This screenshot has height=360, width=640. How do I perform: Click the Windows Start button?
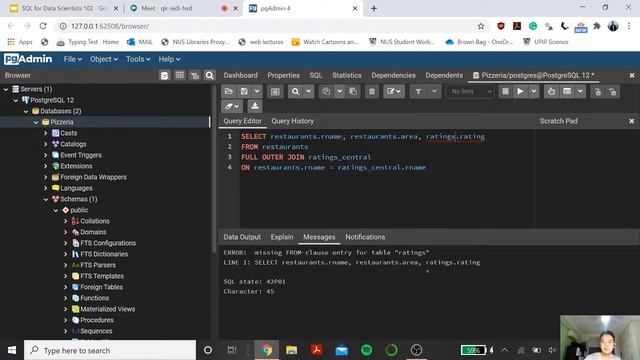tap(12, 350)
